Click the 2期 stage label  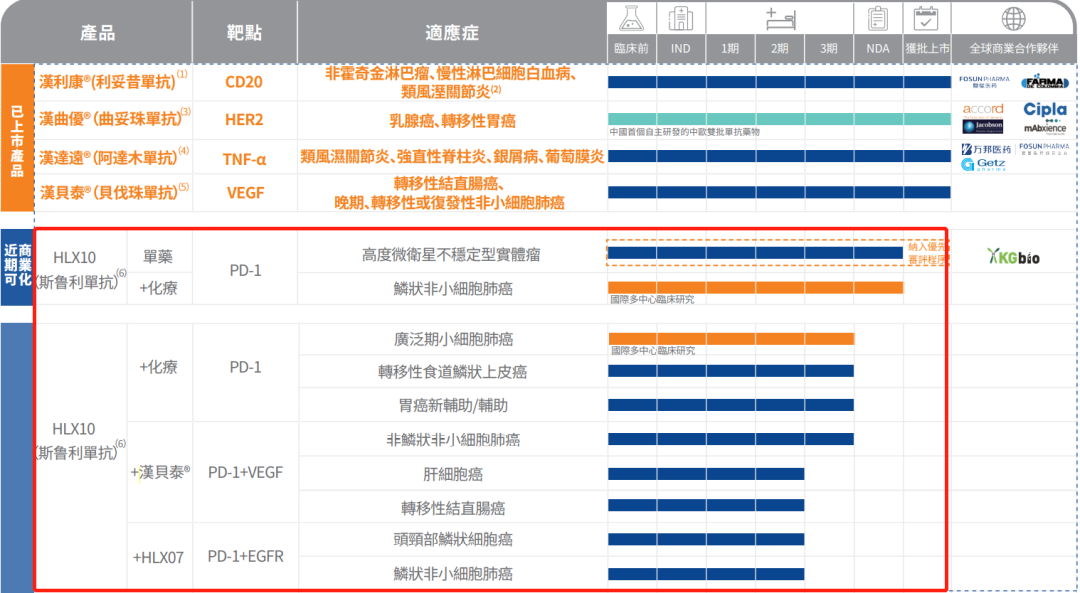coord(780,49)
